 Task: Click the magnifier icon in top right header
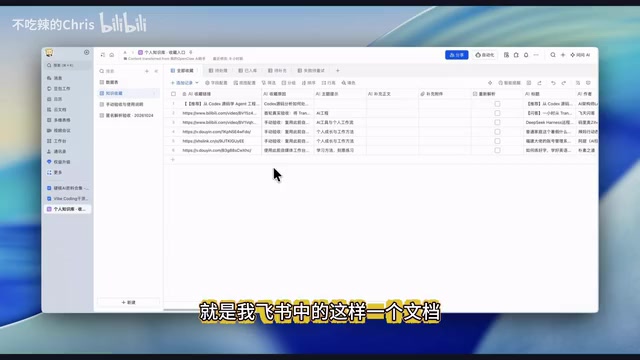tap(553, 55)
